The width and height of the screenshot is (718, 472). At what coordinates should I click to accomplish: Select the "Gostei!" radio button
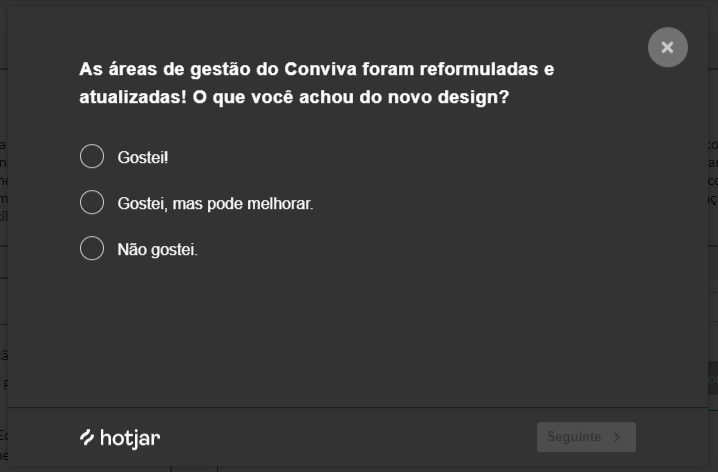pyautogui.click(x=92, y=157)
